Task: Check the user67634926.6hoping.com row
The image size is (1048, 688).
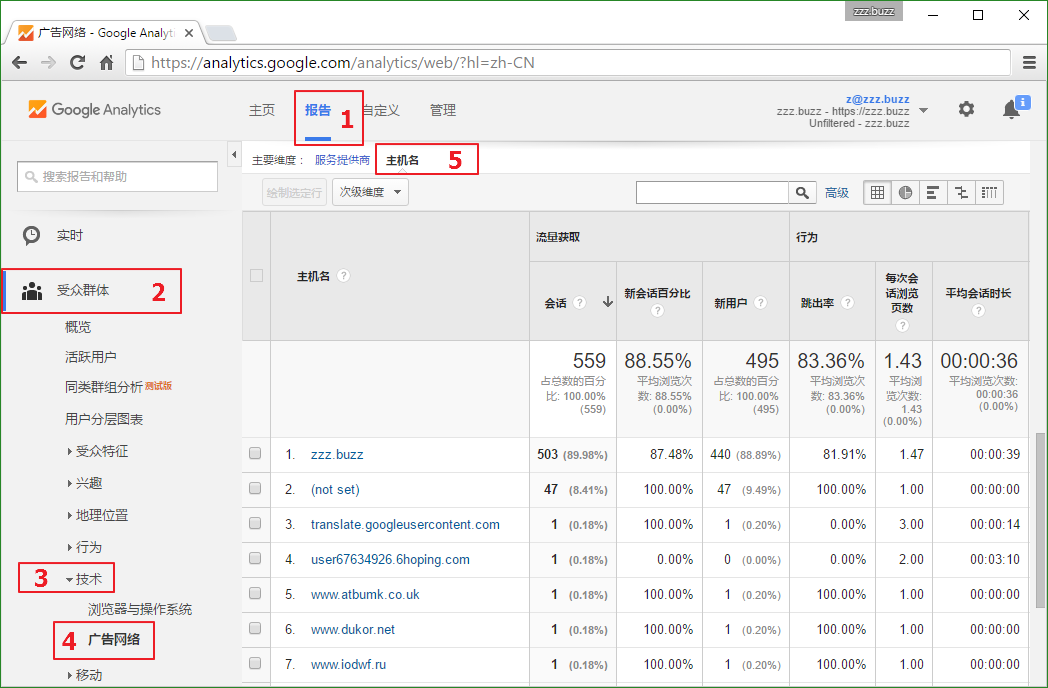Action: (255, 558)
